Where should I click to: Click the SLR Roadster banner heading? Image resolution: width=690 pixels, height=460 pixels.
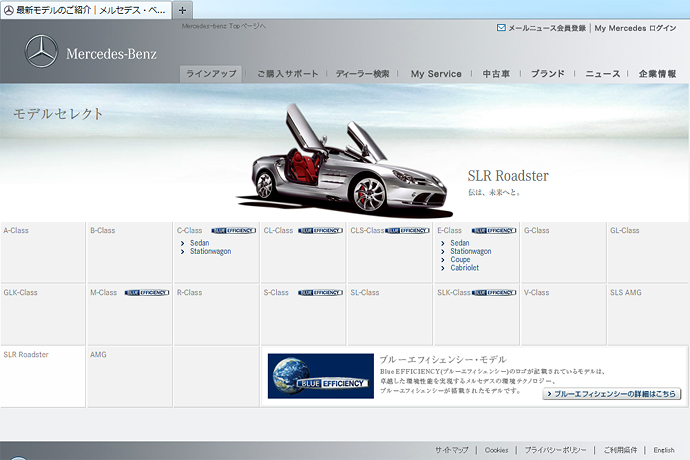(508, 176)
